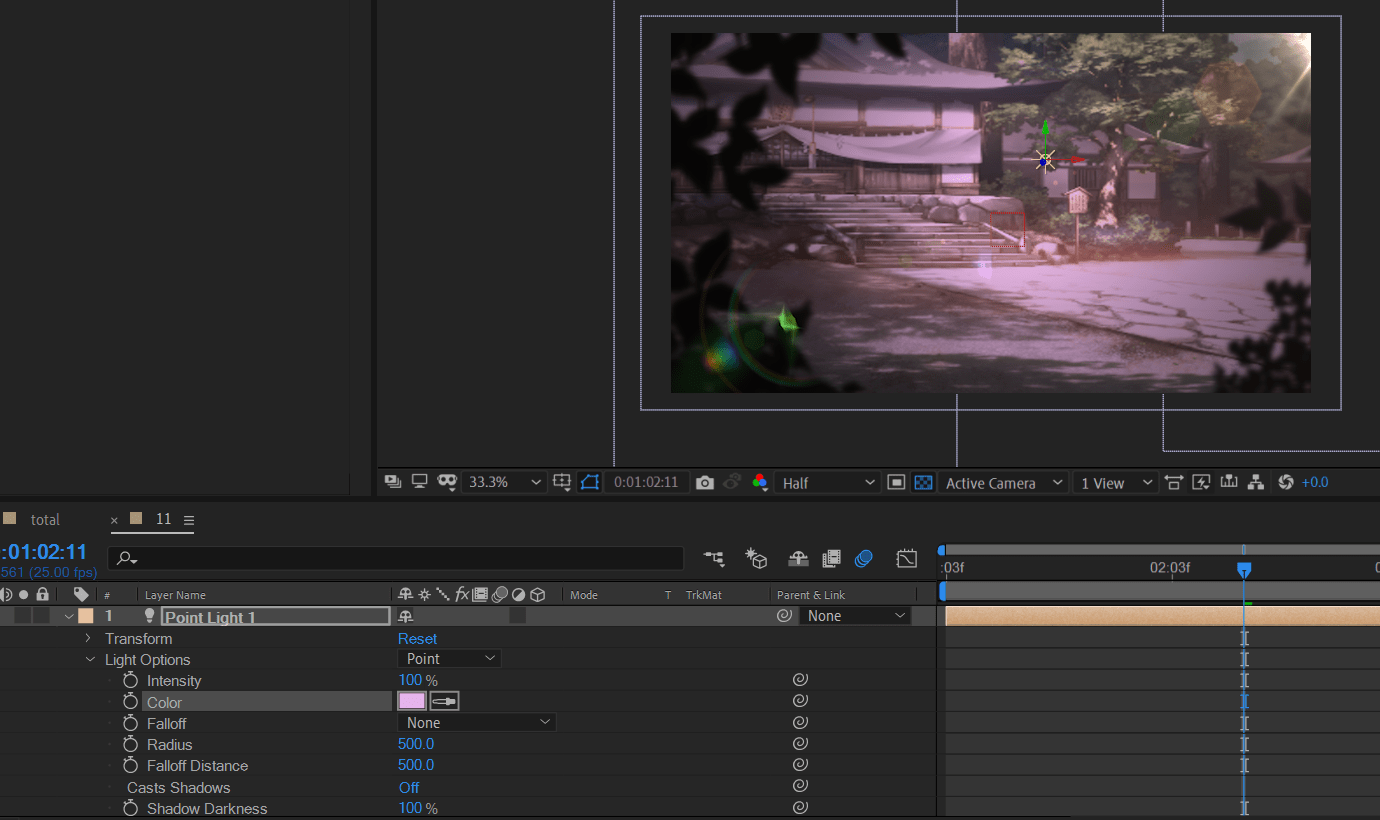The height and width of the screenshot is (820, 1380).
Task: Click the Casts Shadows Off value
Action: (x=409, y=787)
